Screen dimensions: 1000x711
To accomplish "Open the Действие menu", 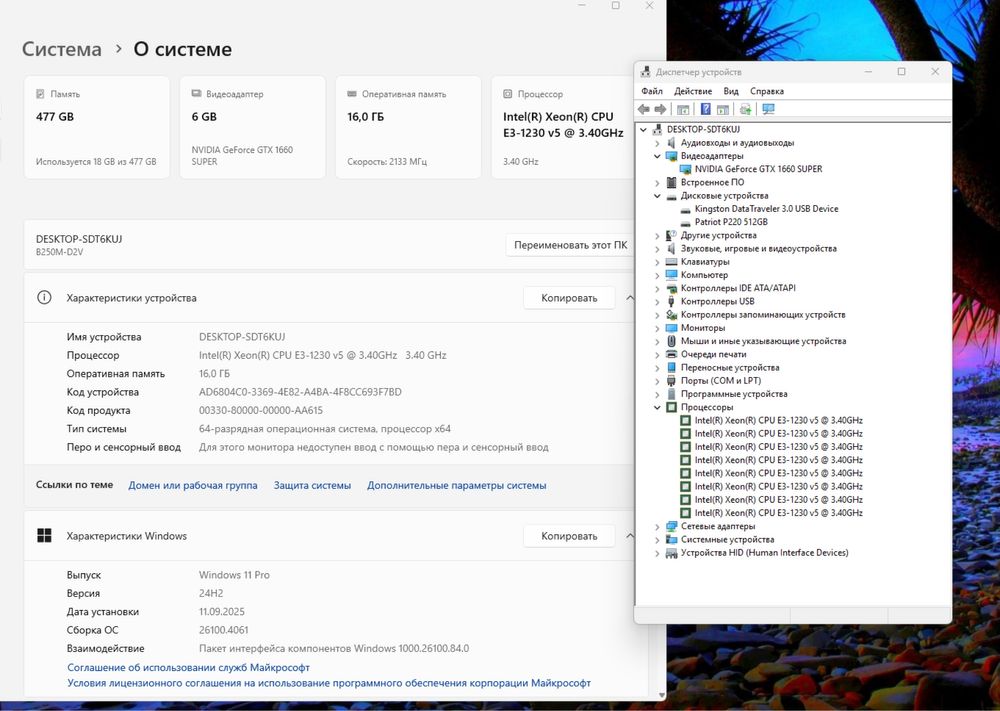I will pyautogui.click(x=693, y=91).
